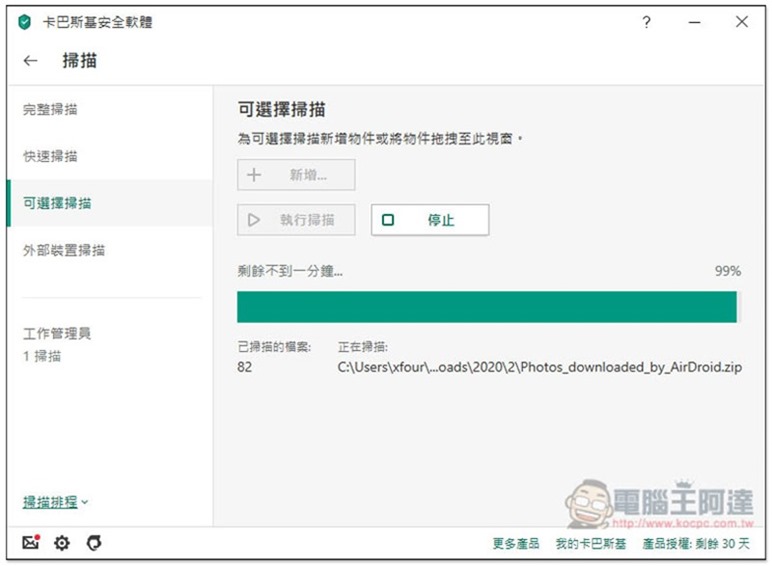This screenshot has width=772, height=566.
Task: Click the plus icon on 新增 button
Action: [254, 175]
